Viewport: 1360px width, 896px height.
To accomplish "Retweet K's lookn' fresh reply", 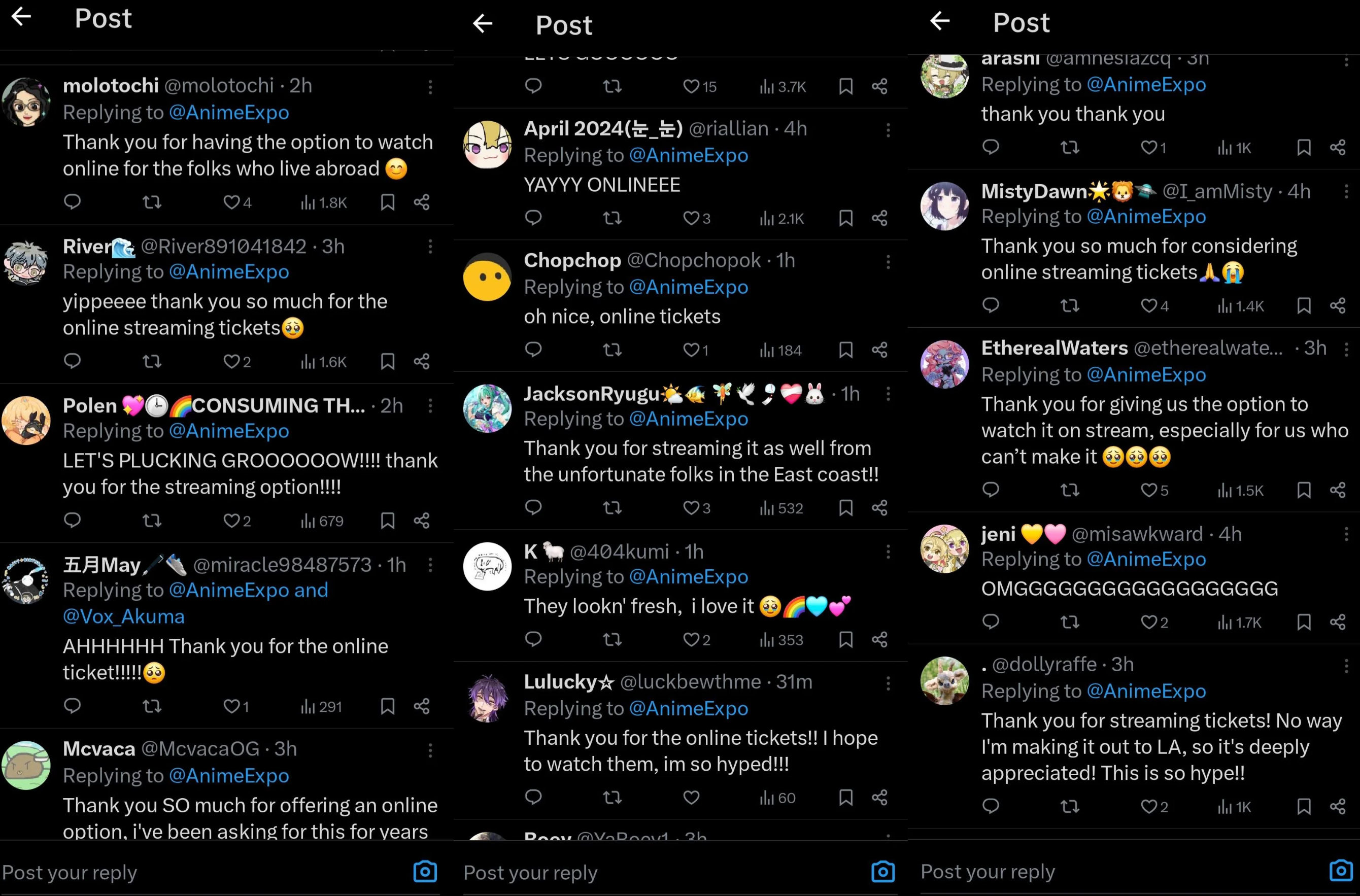I will click(612, 639).
